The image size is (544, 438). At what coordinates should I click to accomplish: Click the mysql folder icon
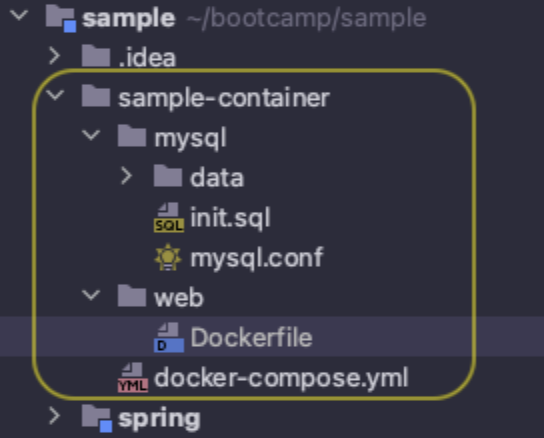pos(131,136)
